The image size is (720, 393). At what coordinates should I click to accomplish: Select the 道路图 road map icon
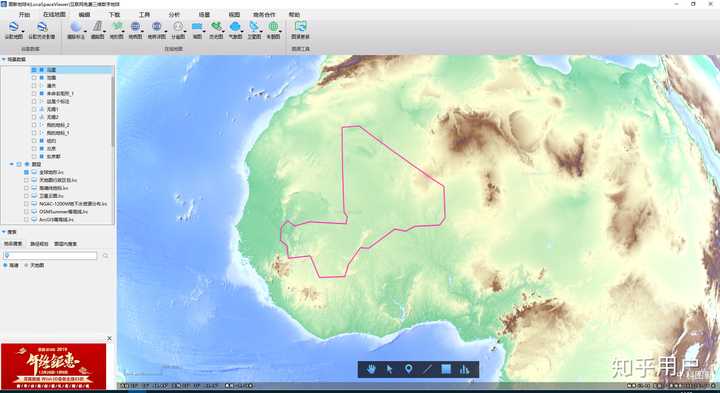[97, 27]
